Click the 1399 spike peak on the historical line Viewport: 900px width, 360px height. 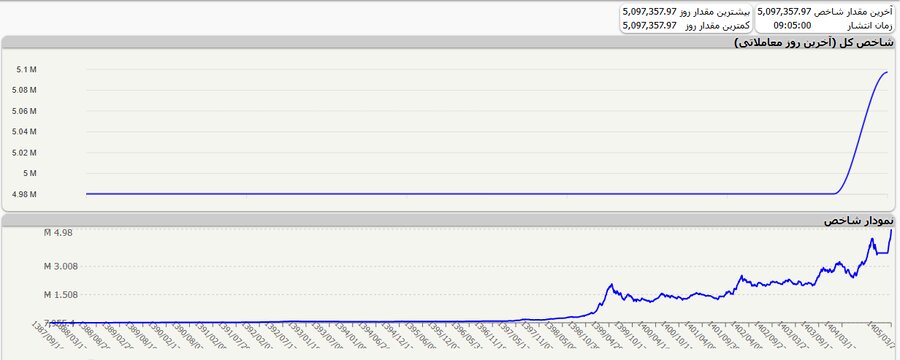pos(611,284)
